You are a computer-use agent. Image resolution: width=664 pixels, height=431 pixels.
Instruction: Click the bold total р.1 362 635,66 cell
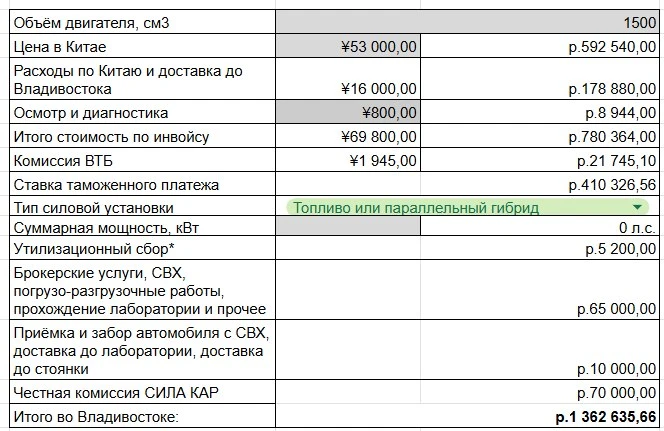point(468,416)
